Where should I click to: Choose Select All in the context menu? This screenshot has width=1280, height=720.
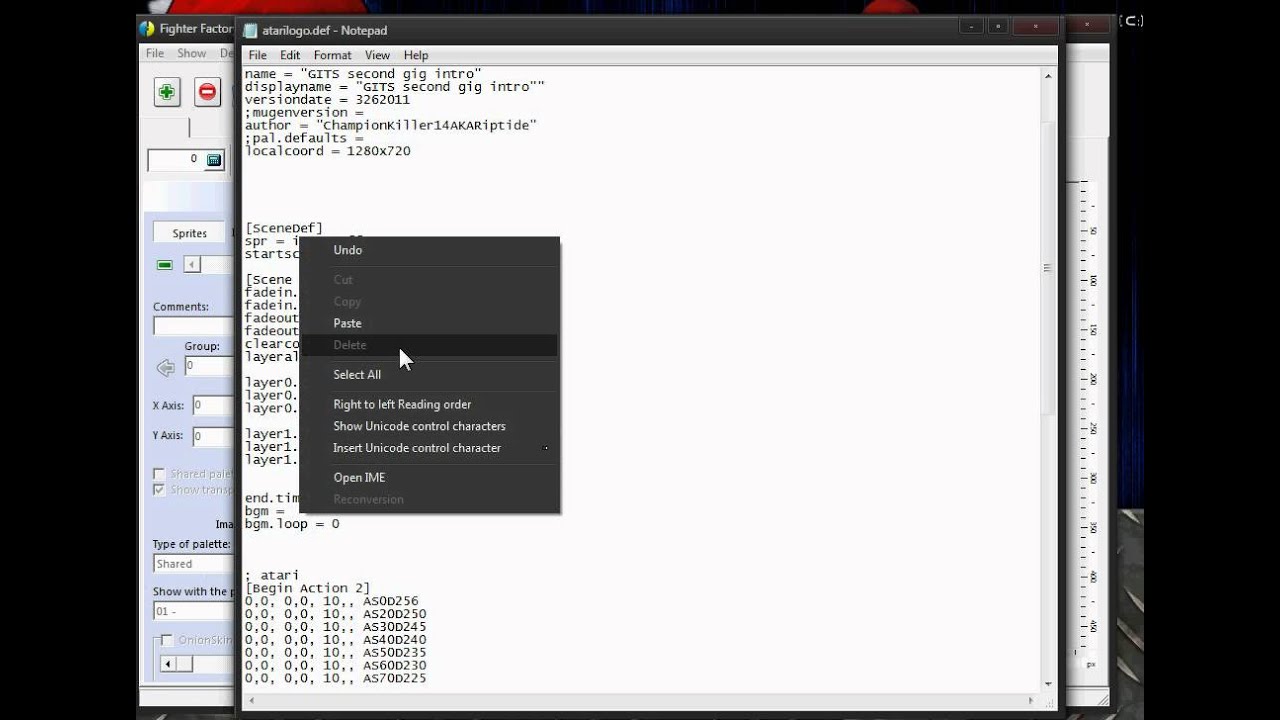tap(429, 374)
